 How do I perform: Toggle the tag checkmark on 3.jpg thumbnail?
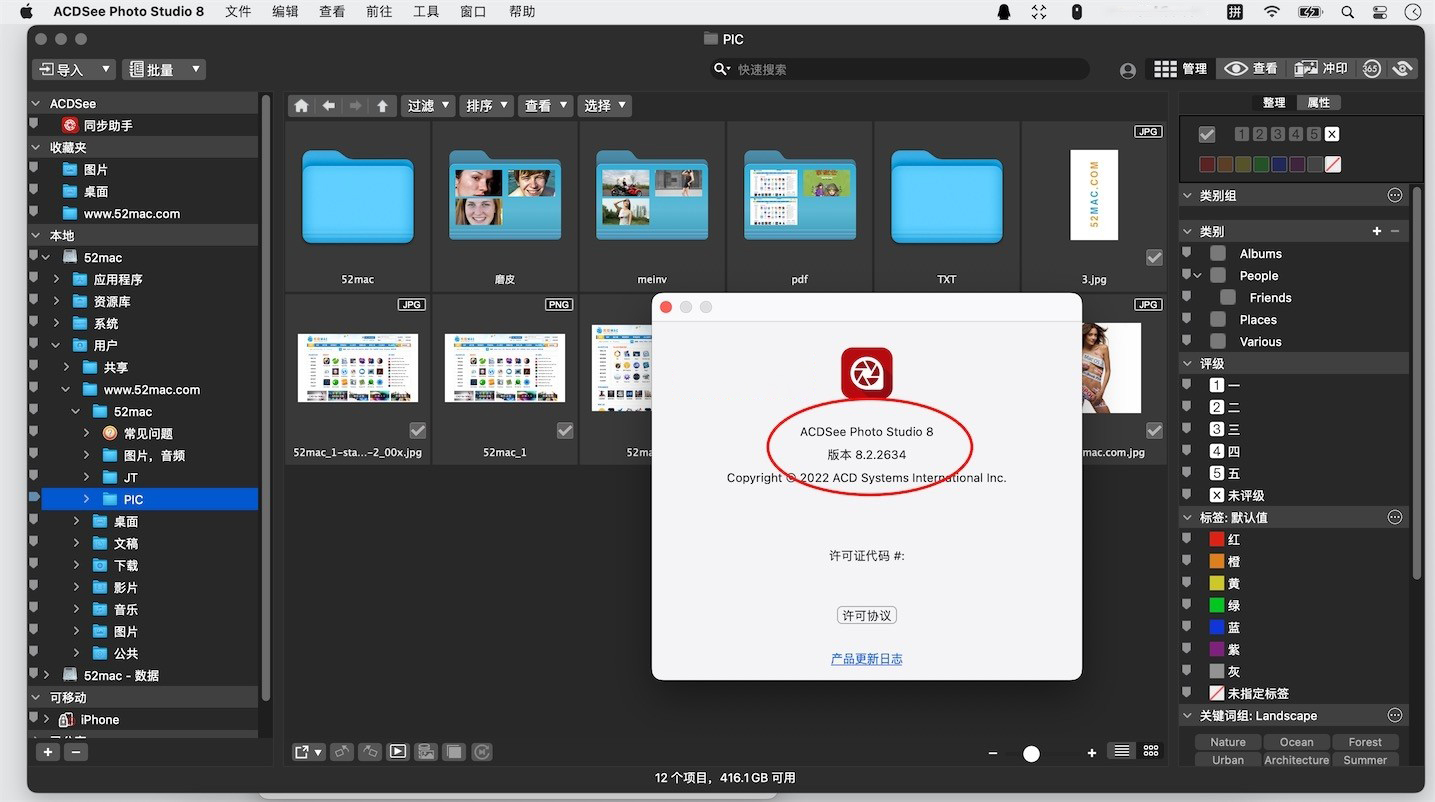[1155, 258]
